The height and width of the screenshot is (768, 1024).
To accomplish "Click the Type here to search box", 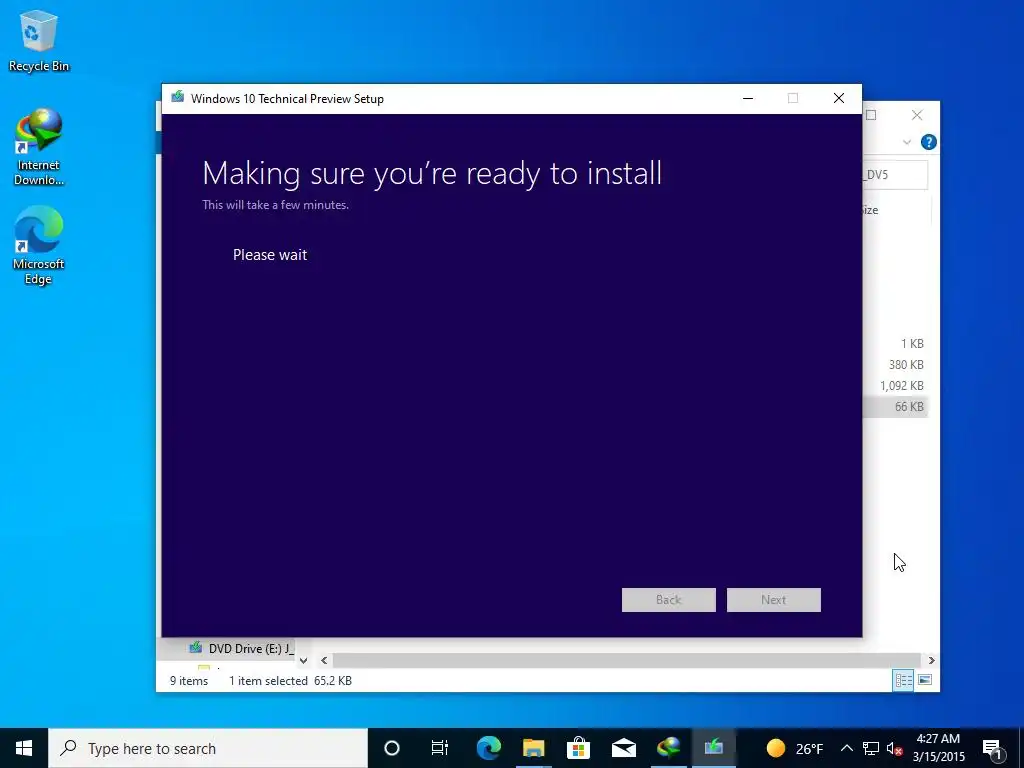I will point(208,748).
